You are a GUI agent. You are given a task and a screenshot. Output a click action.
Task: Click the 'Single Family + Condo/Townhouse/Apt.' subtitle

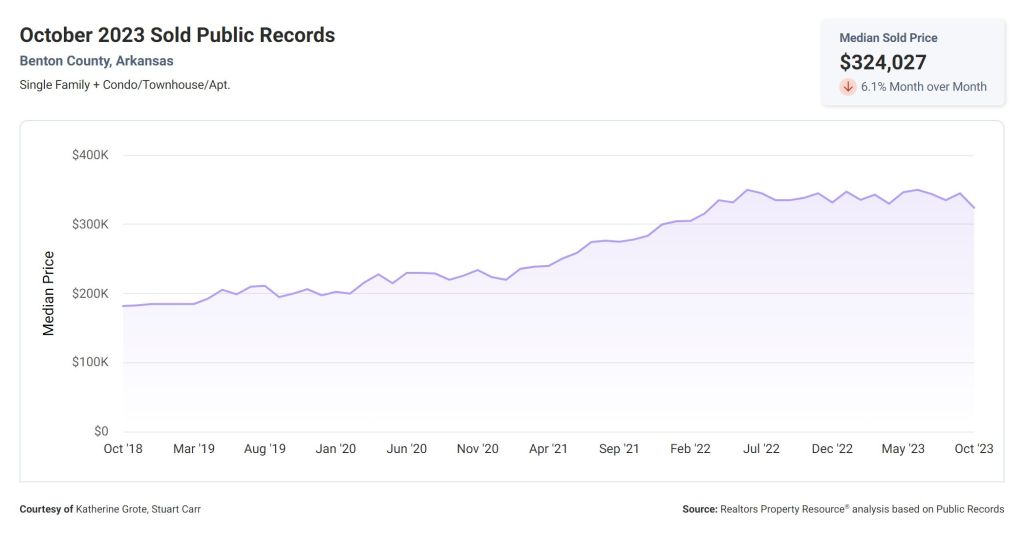125,85
